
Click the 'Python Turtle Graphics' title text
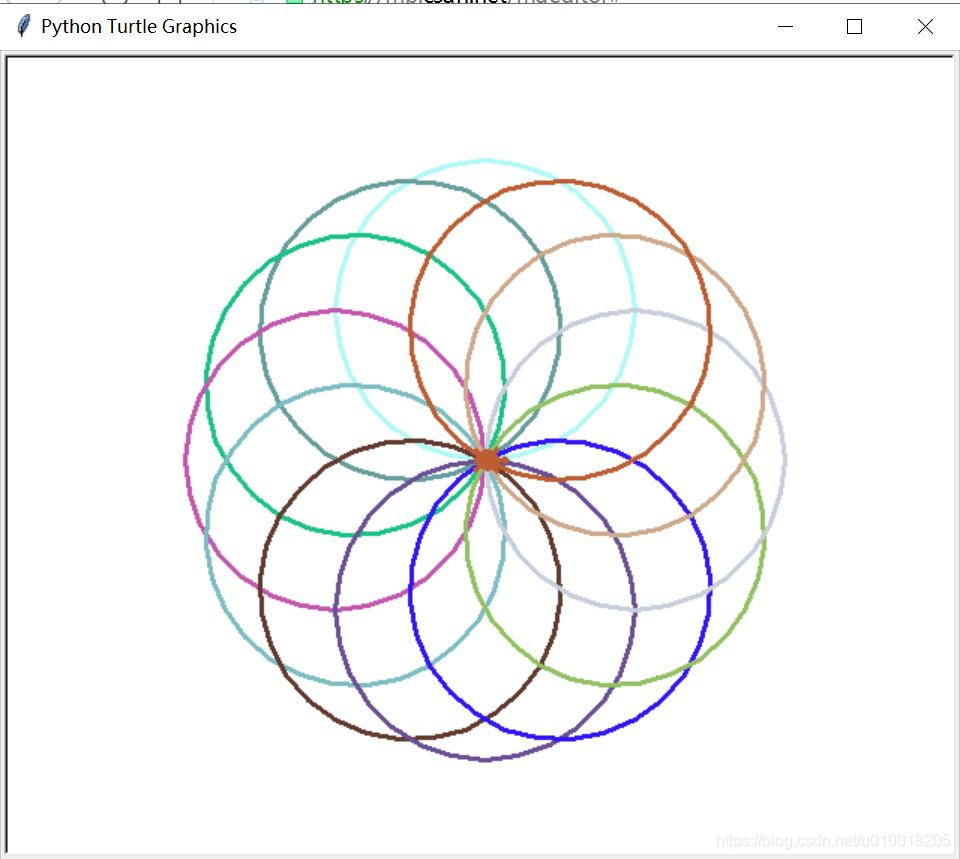click(x=139, y=27)
